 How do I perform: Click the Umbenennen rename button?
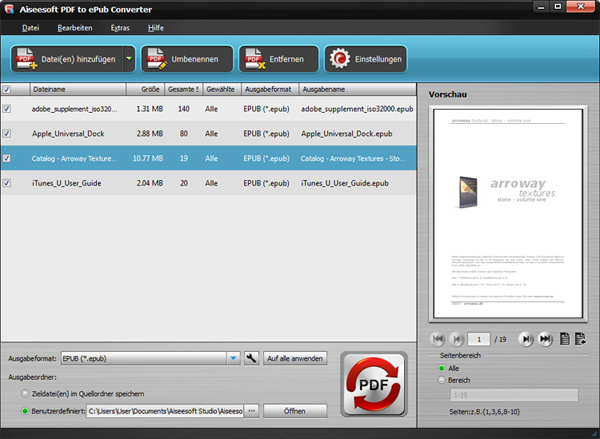187,59
